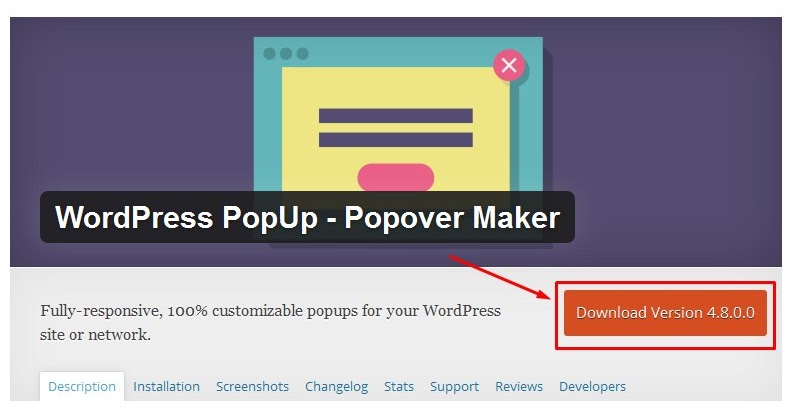This screenshot has width=786, height=412.
Task: Open the Changelog tab
Action: point(336,387)
